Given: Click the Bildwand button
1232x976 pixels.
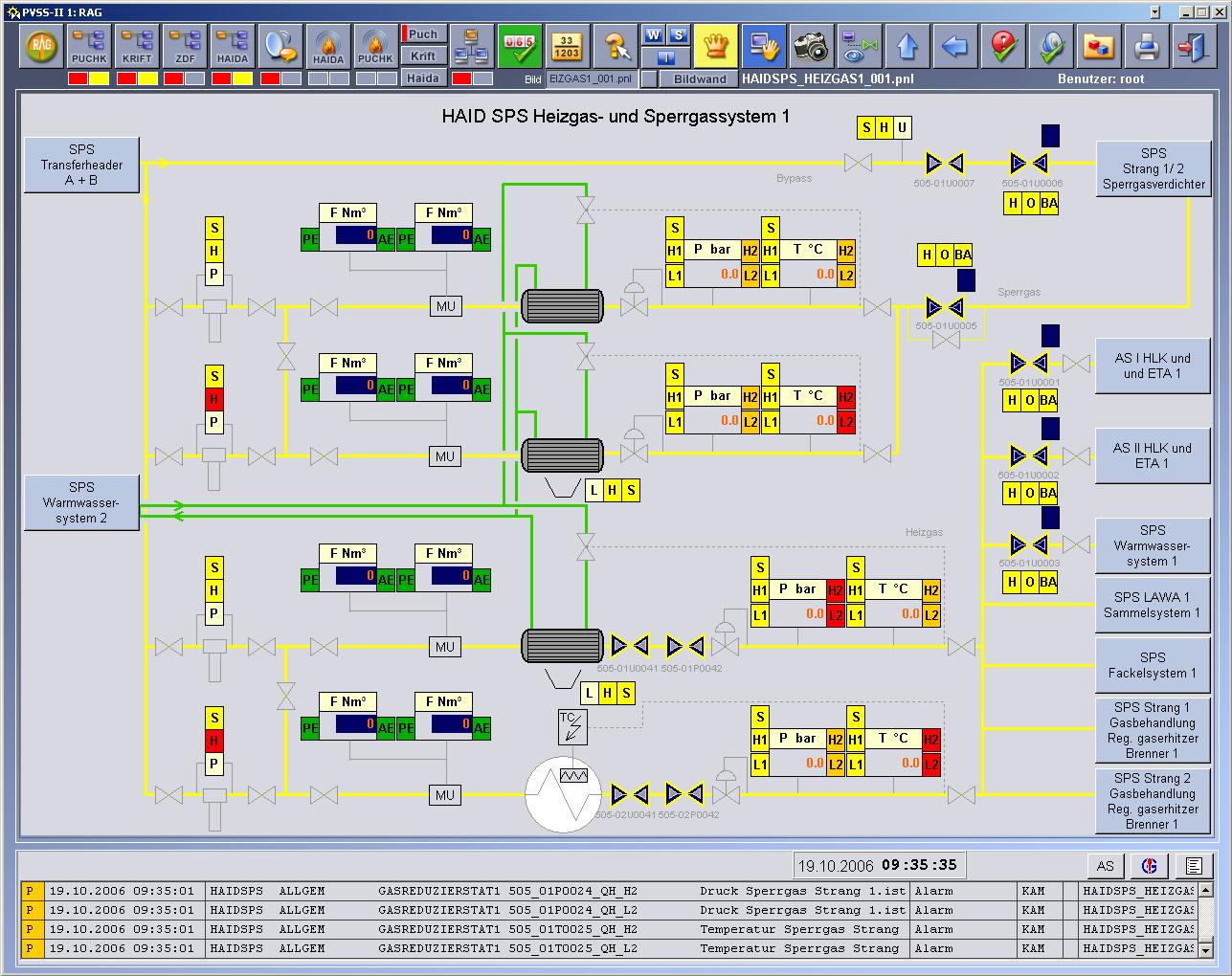Looking at the screenshot, I should point(700,78).
